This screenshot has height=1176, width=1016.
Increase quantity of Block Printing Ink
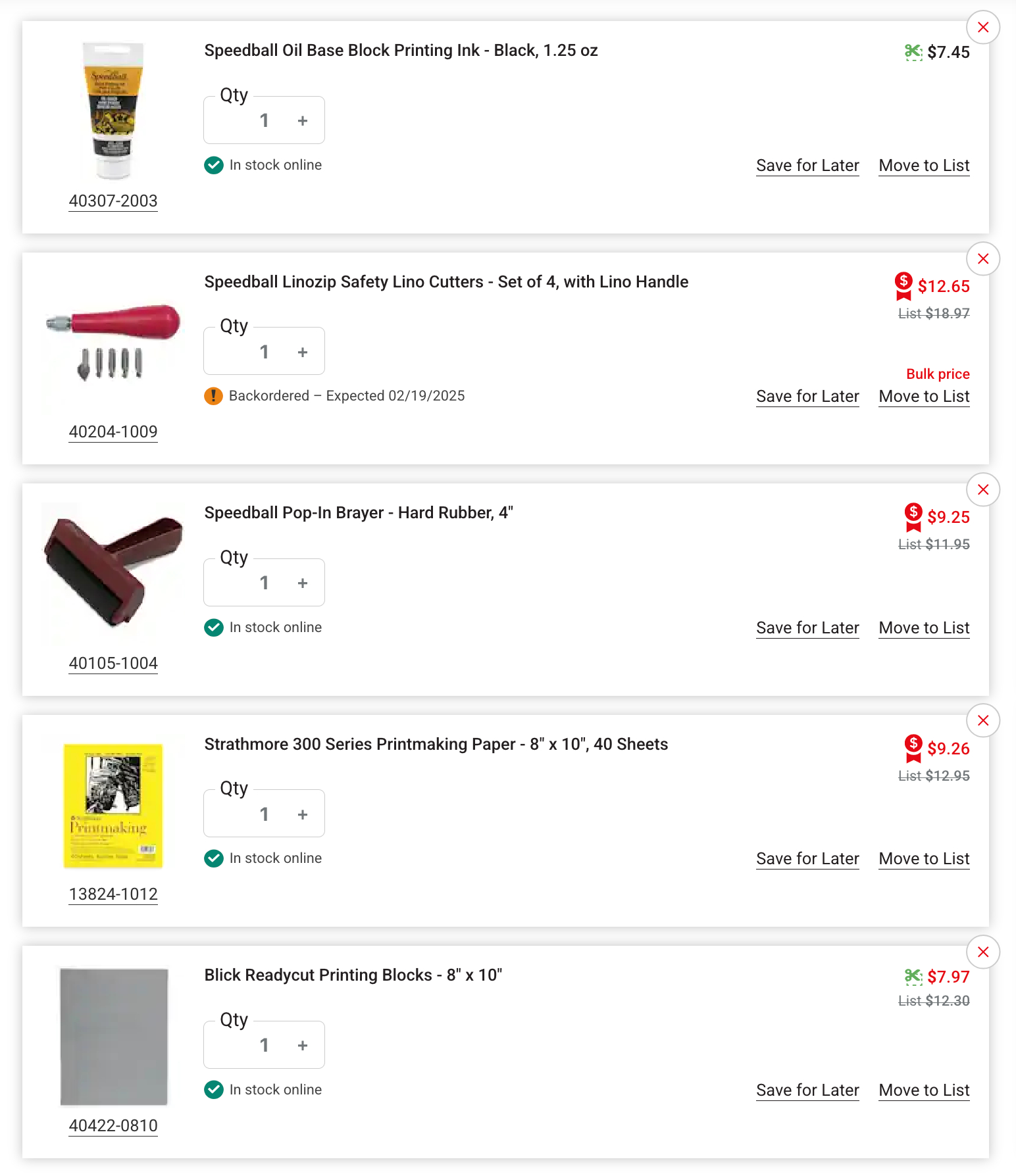pyautogui.click(x=303, y=121)
